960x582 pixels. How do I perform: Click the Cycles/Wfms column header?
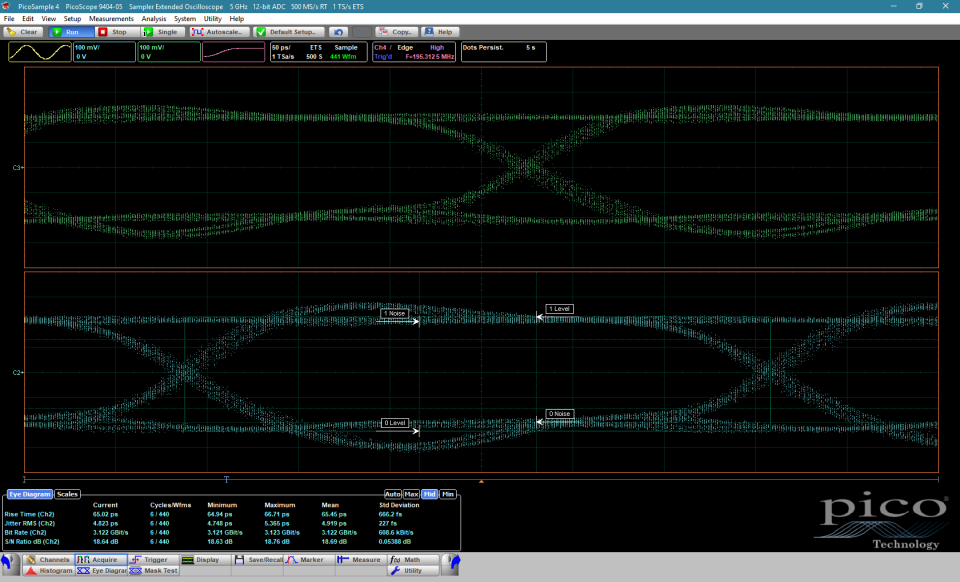pyautogui.click(x=170, y=505)
